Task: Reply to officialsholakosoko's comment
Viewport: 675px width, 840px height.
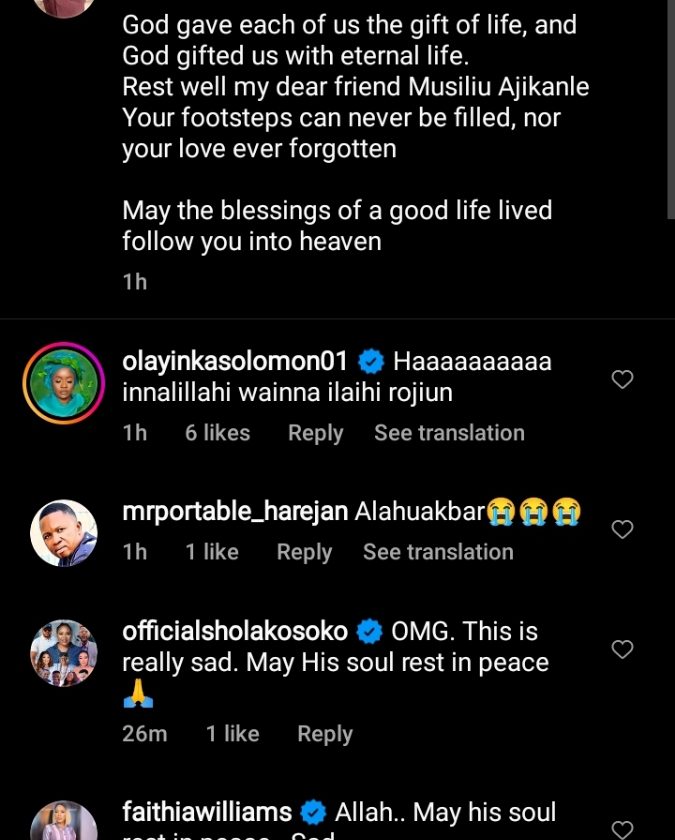Action: click(x=325, y=734)
